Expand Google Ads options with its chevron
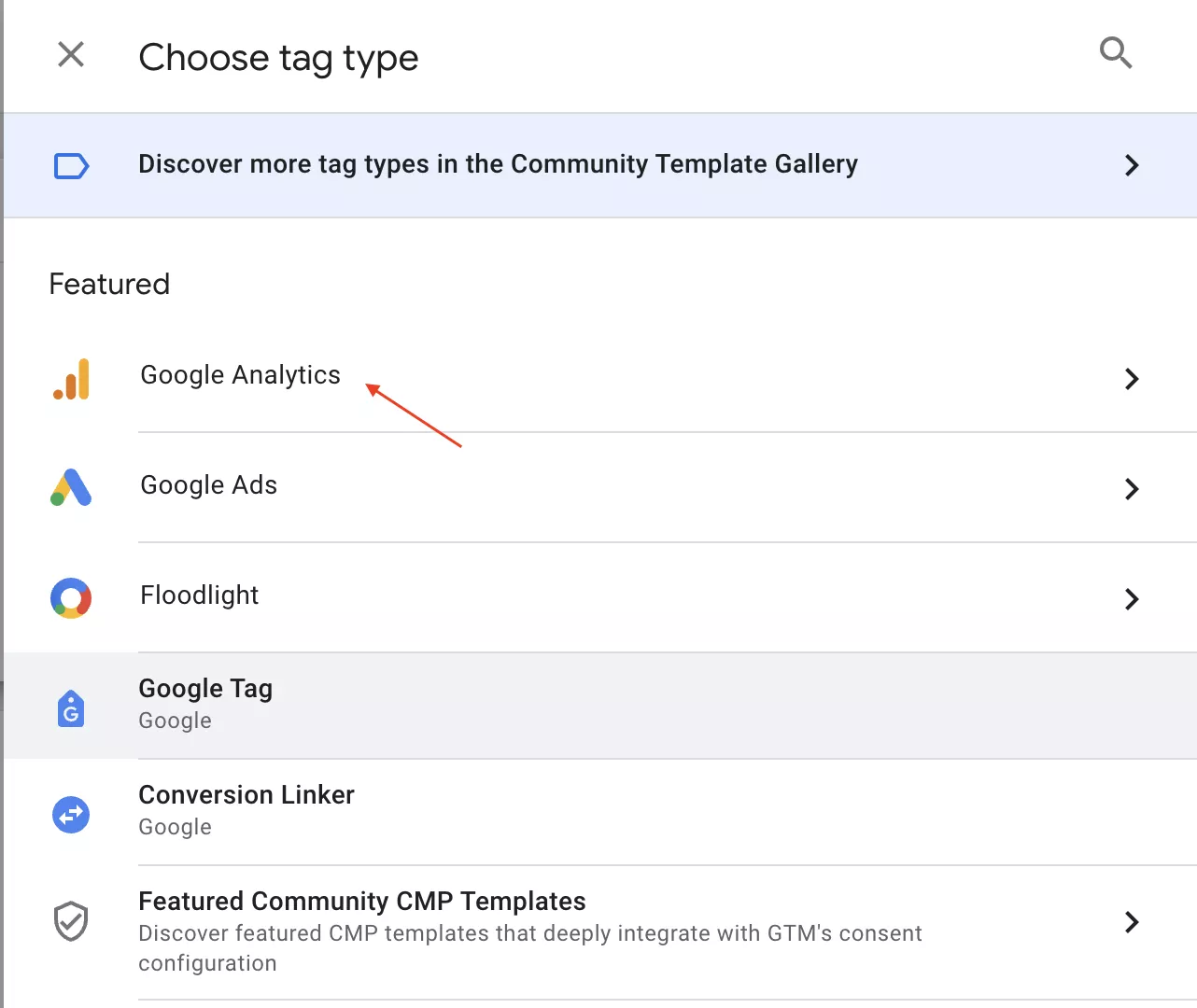Image resolution: width=1197 pixels, height=1008 pixels. tap(1132, 489)
